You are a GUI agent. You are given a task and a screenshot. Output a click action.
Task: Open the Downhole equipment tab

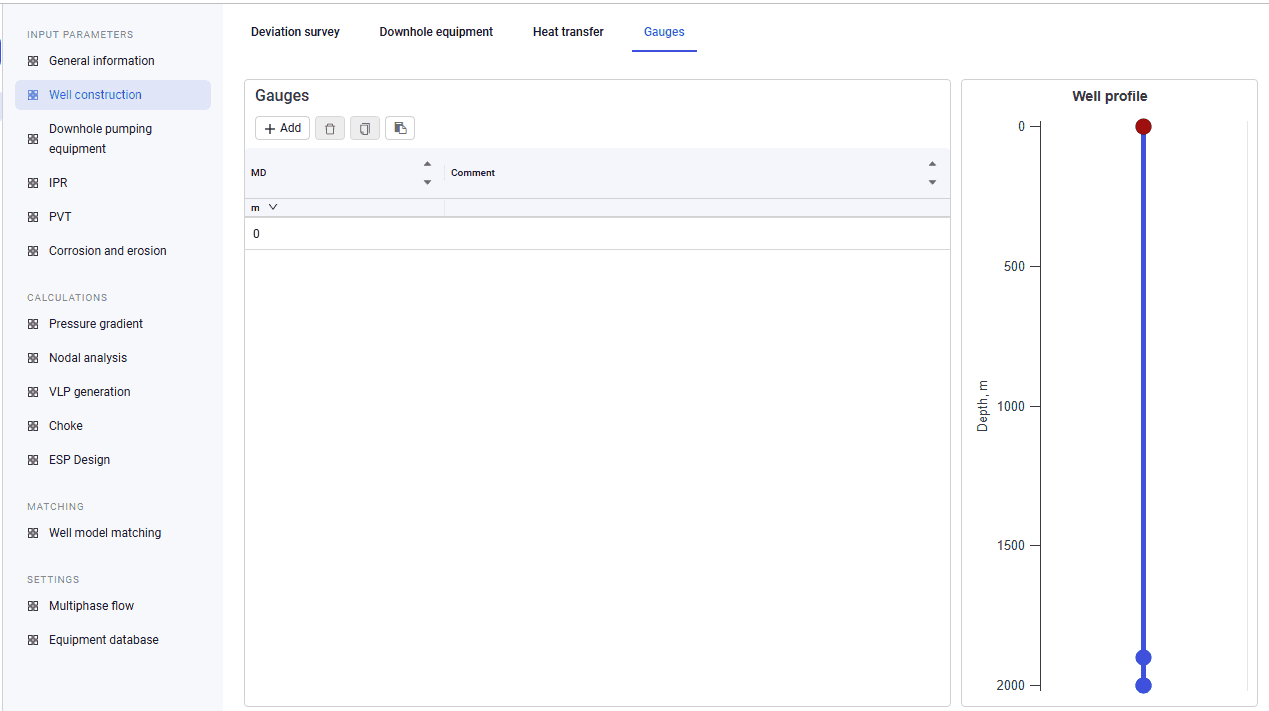tap(436, 32)
